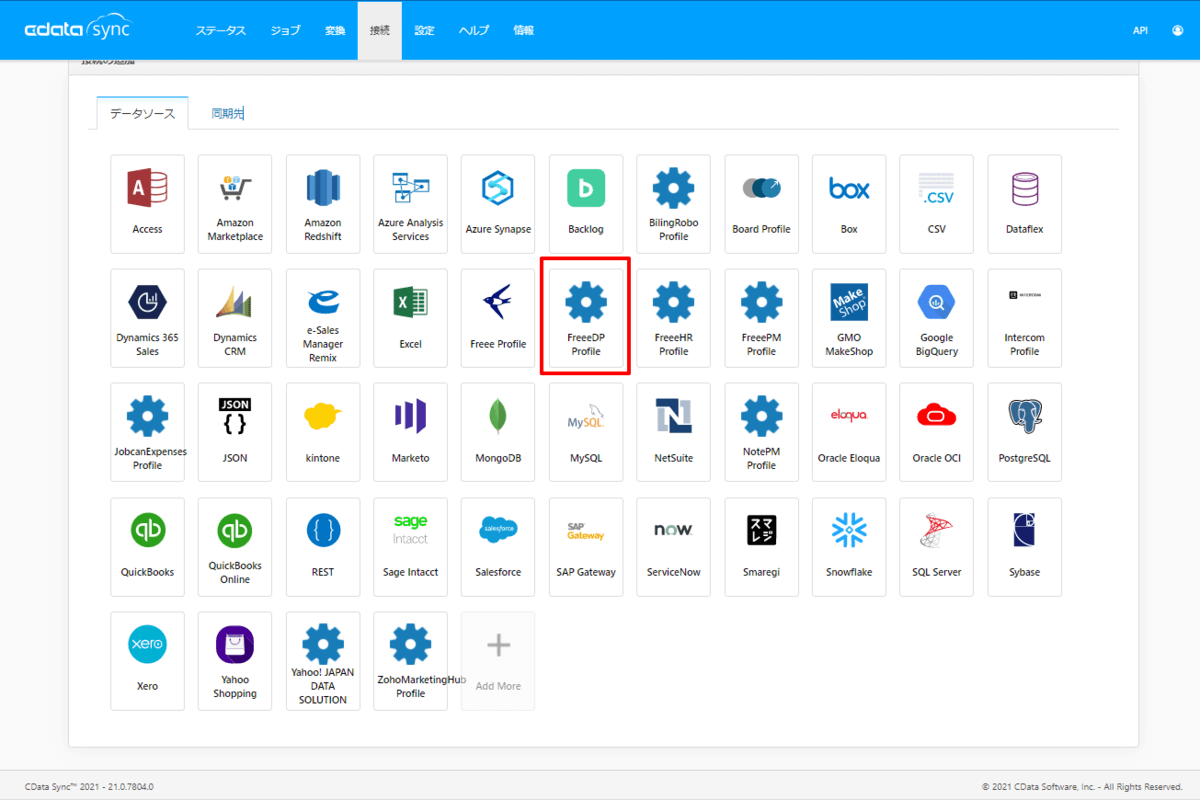This screenshot has width=1200, height=800.
Task: Open the 設定 menu
Action: pos(424,30)
